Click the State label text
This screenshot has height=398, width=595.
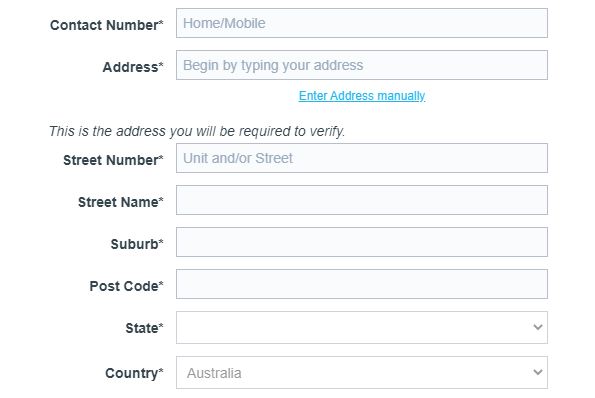tap(144, 328)
